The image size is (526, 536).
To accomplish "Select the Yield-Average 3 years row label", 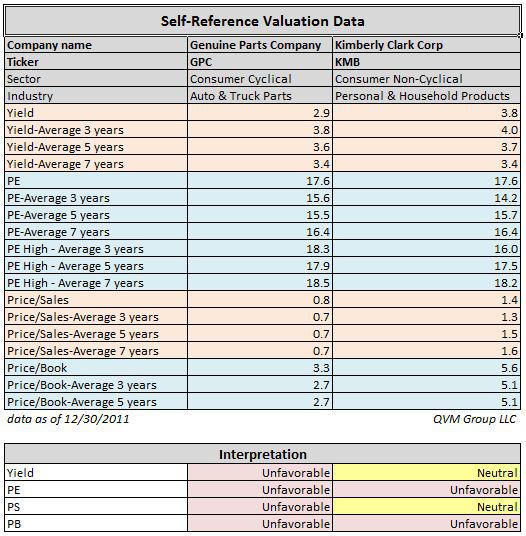I will coord(96,130).
